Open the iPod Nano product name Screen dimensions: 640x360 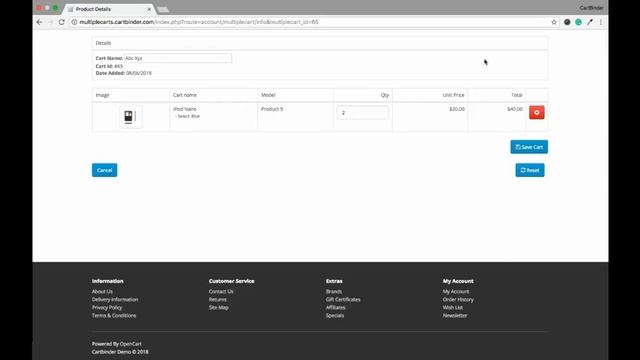tap(184, 109)
